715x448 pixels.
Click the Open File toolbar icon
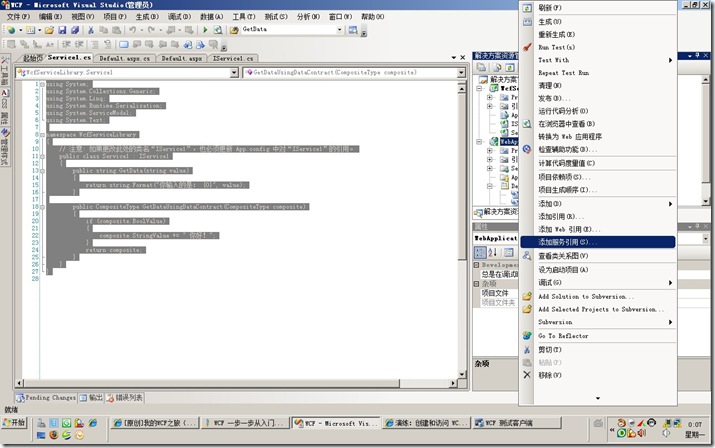[x=49, y=30]
